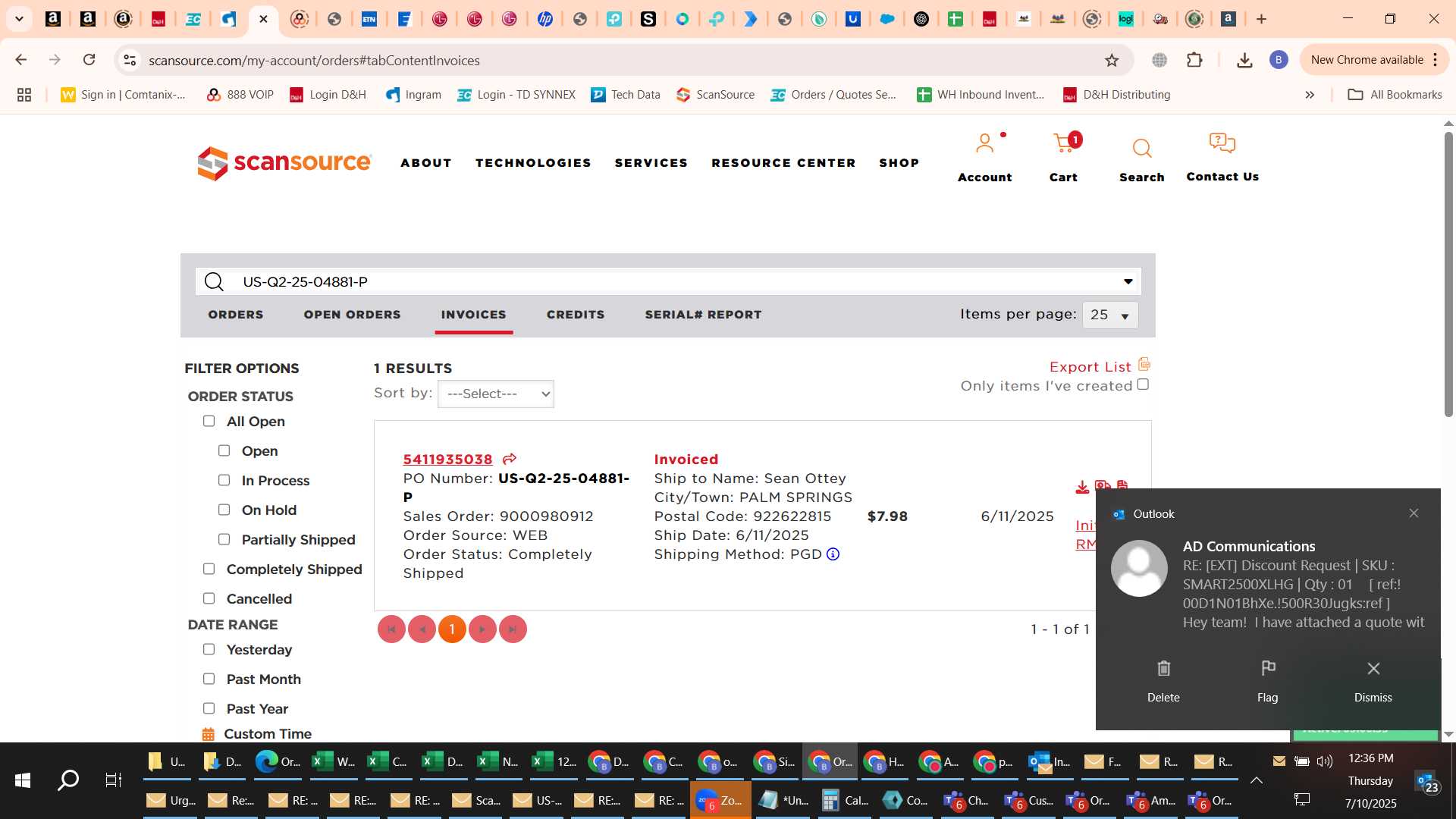Check the Past Month date range

(x=209, y=679)
